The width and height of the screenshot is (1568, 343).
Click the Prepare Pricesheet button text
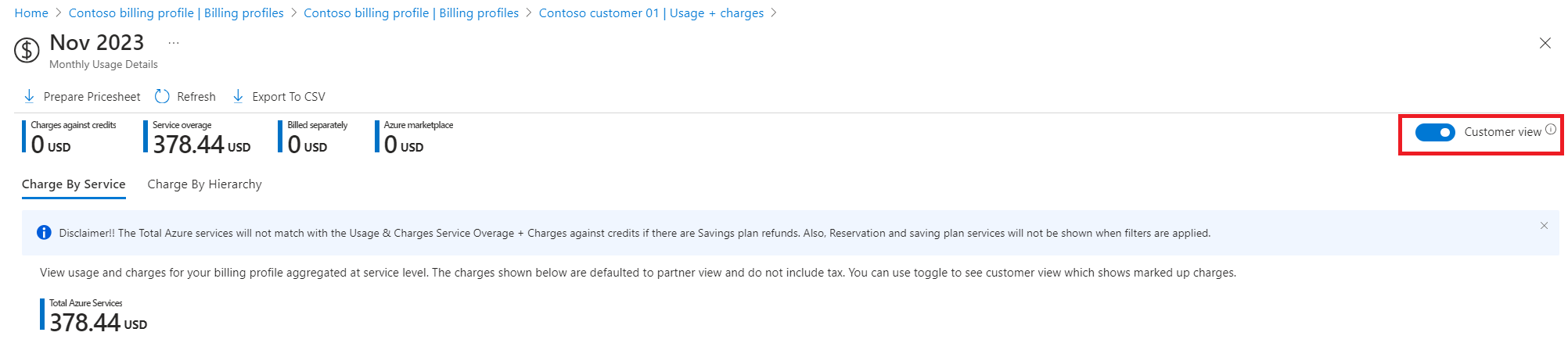point(92,97)
